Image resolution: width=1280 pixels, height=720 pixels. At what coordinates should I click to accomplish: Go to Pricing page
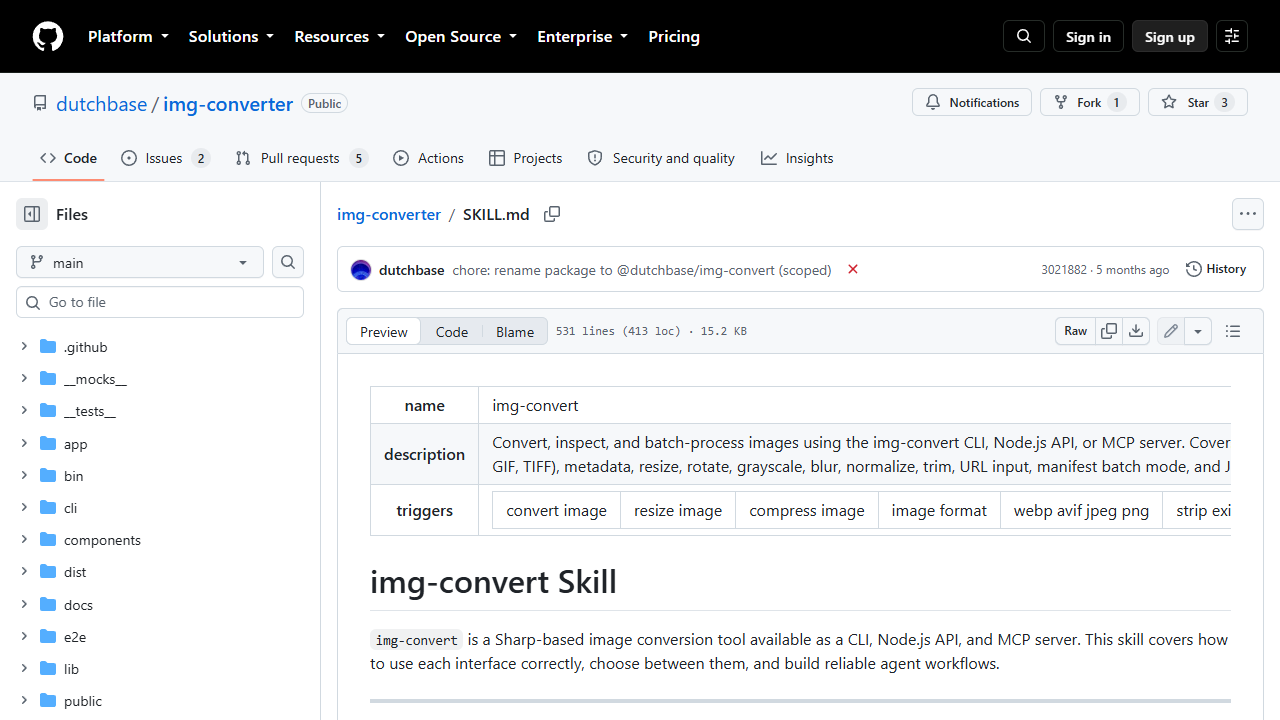point(674,36)
